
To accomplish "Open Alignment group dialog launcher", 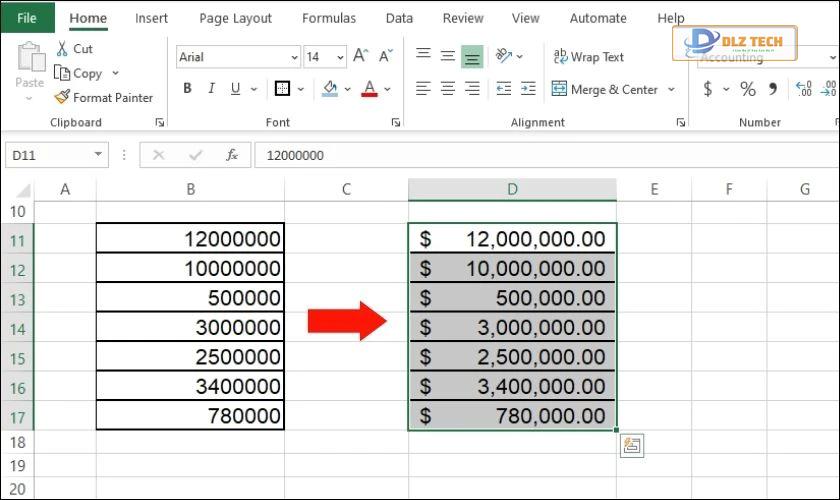I will (x=681, y=123).
